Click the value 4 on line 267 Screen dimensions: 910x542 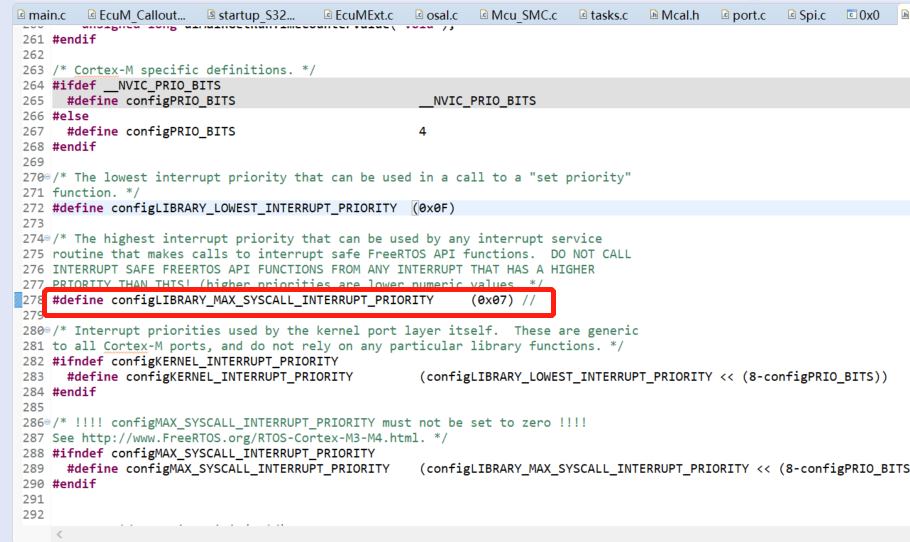click(422, 131)
